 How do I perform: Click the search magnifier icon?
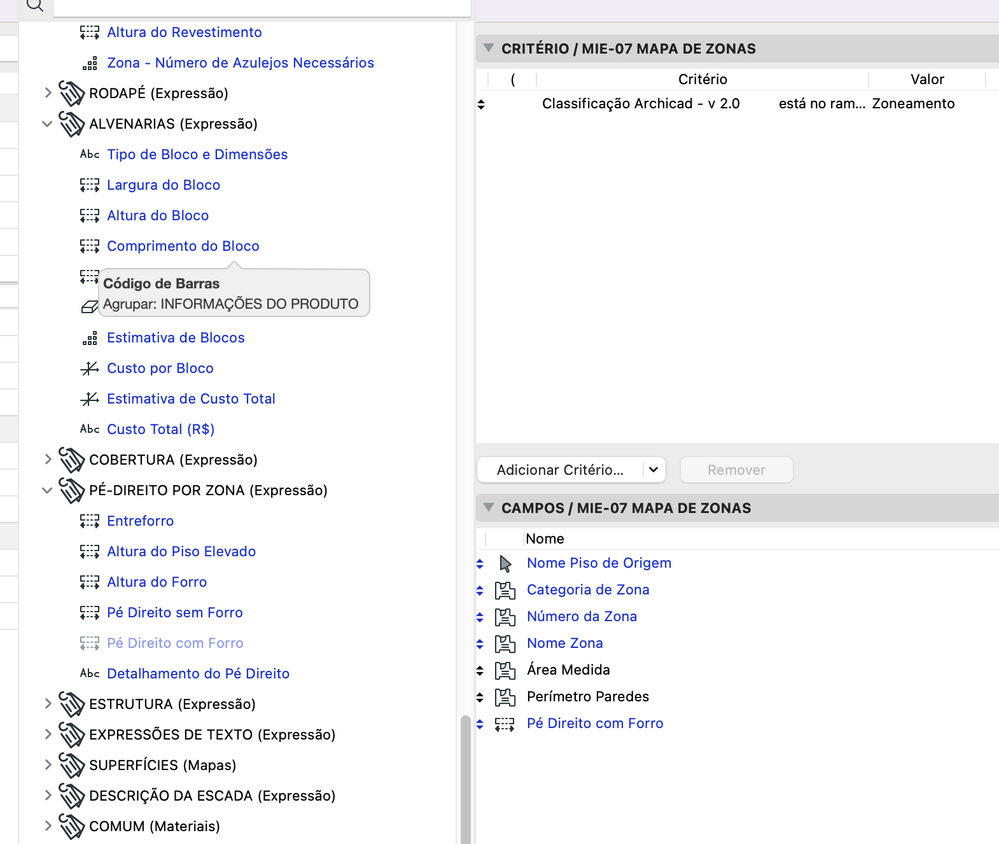(34, 6)
